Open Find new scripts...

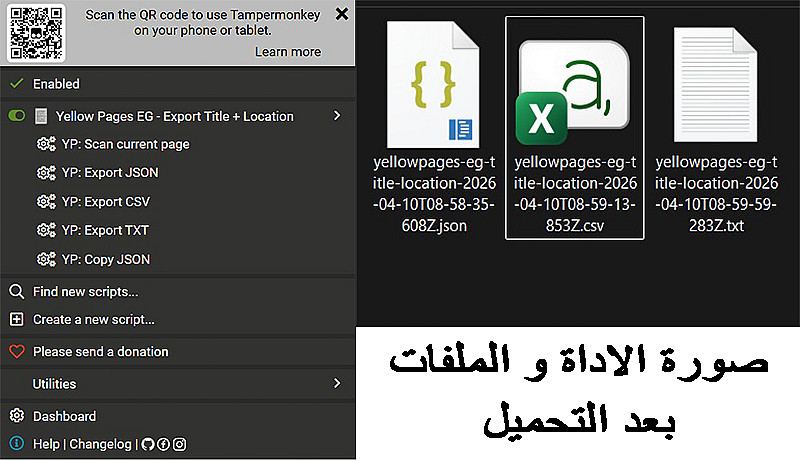point(86,292)
